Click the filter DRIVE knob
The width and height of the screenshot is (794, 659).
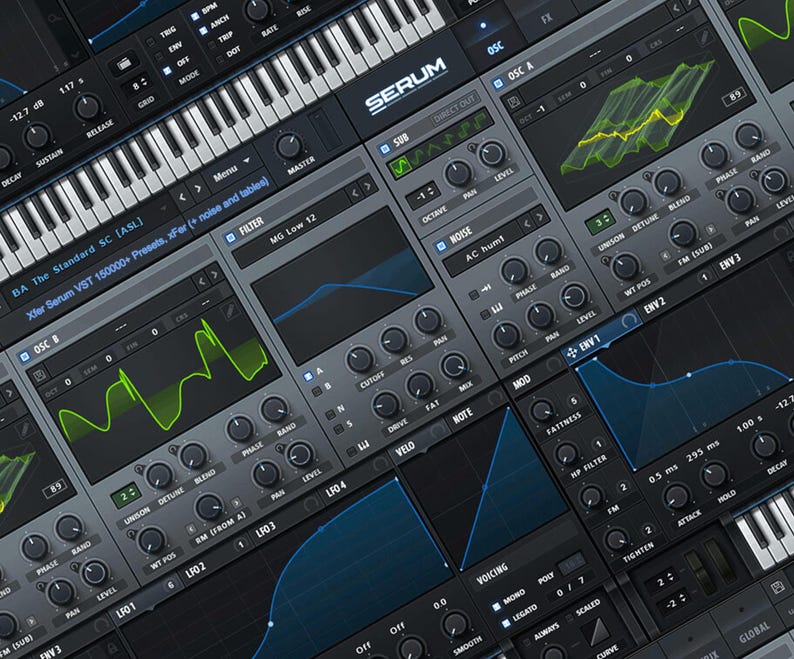[x=385, y=404]
